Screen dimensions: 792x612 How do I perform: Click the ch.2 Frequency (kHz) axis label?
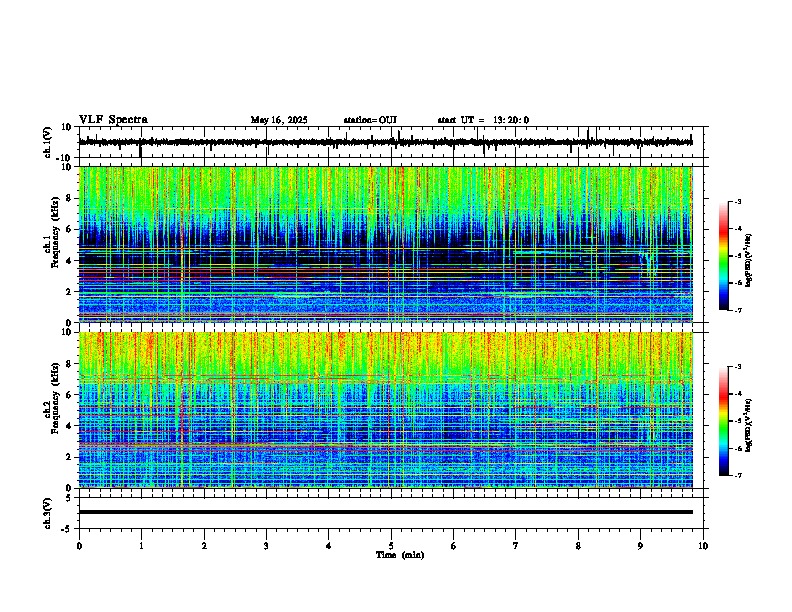(51, 398)
